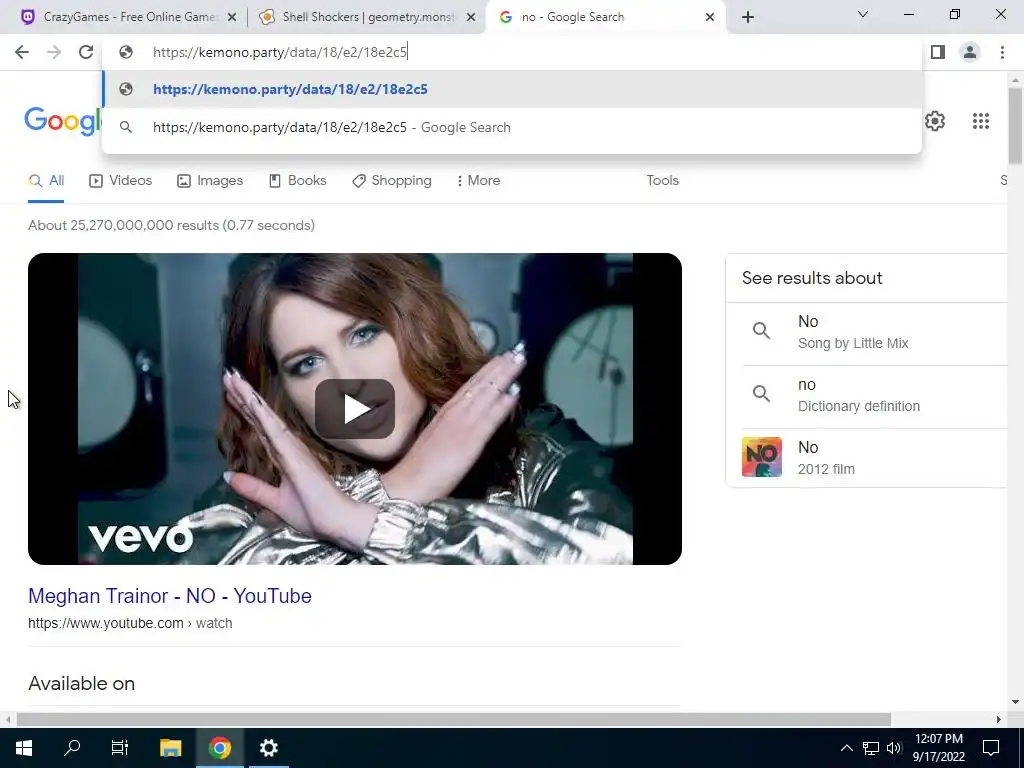Open Windows taskbar search
This screenshot has width=1024, height=768.
click(72, 748)
